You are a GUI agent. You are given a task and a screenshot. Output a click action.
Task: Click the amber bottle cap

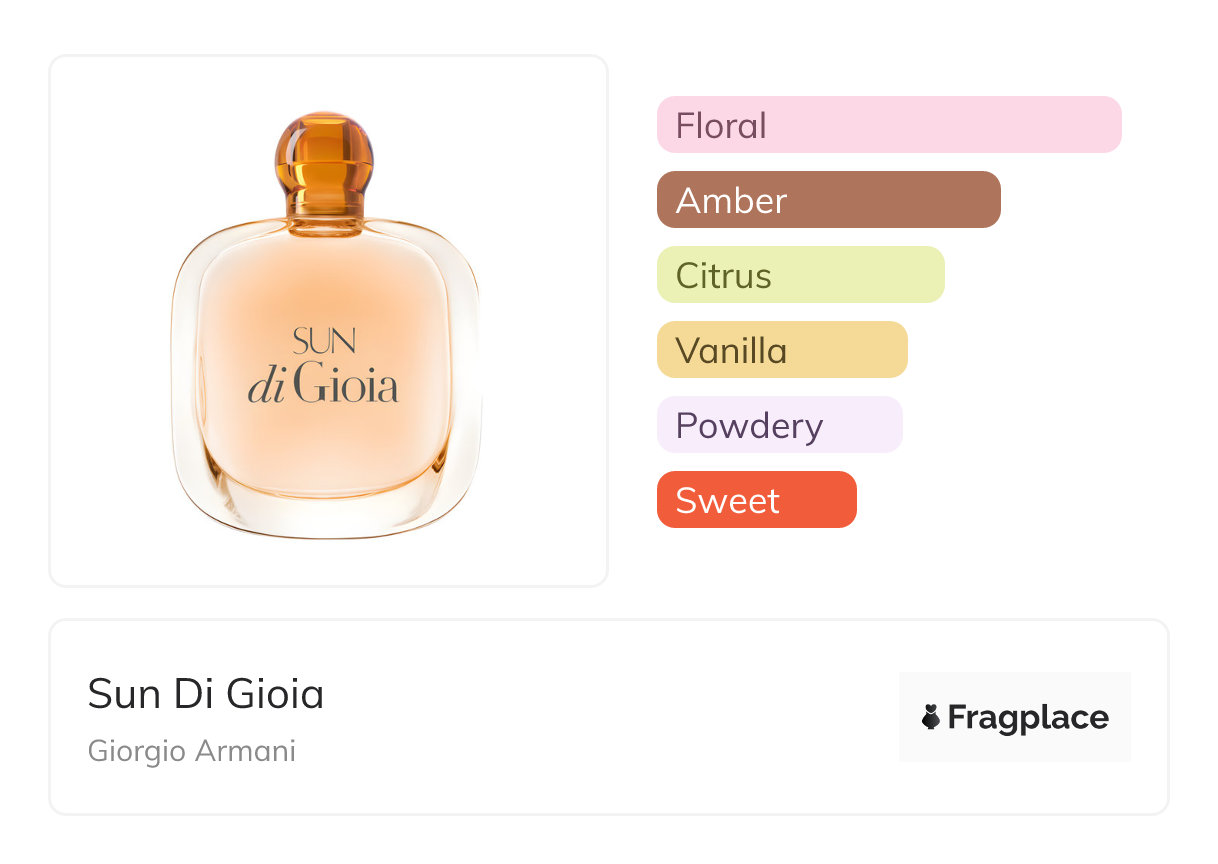324,152
